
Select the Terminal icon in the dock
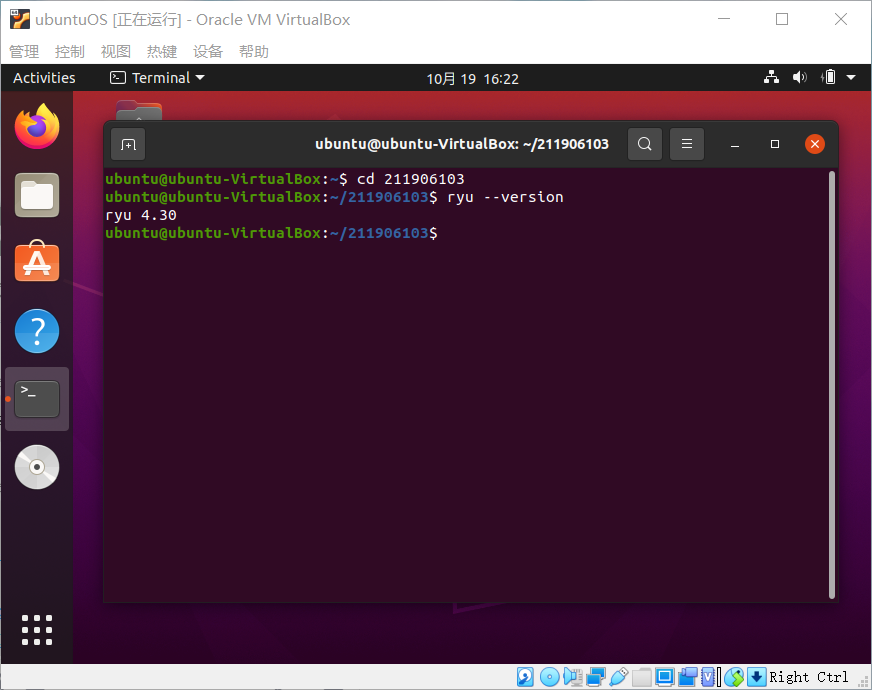point(37,399)
